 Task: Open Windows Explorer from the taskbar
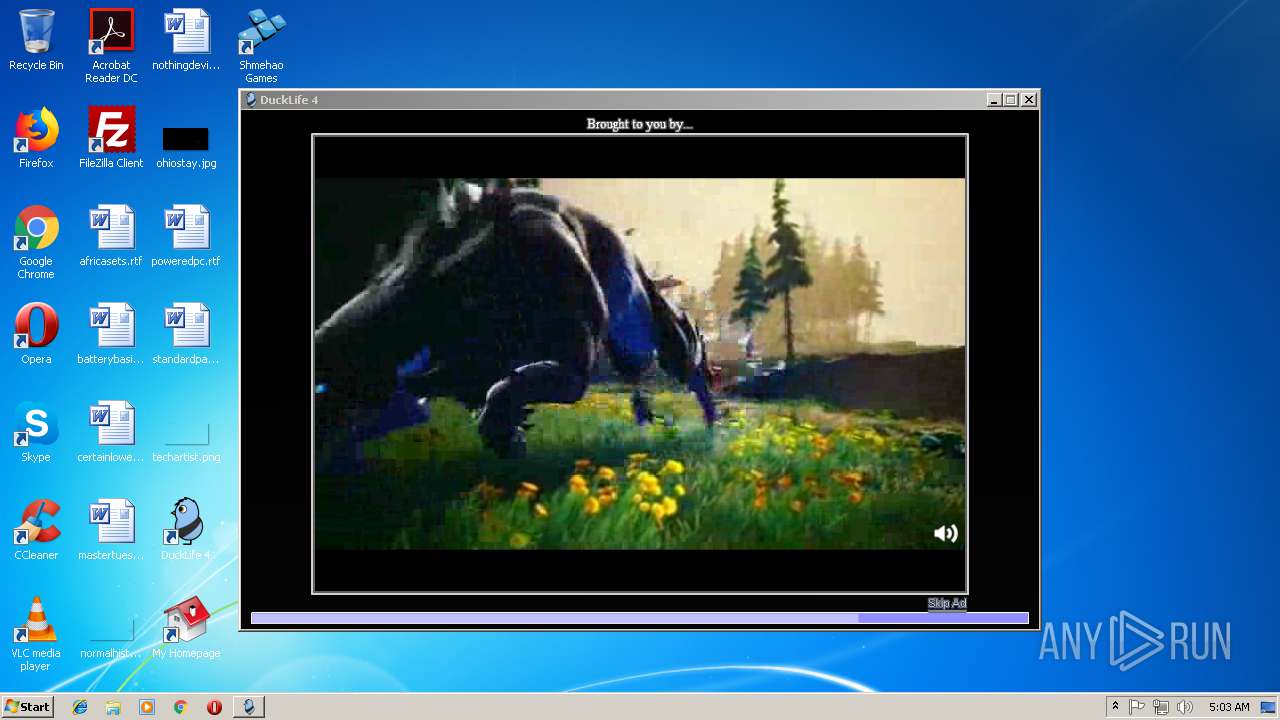(x=113, y=707)
